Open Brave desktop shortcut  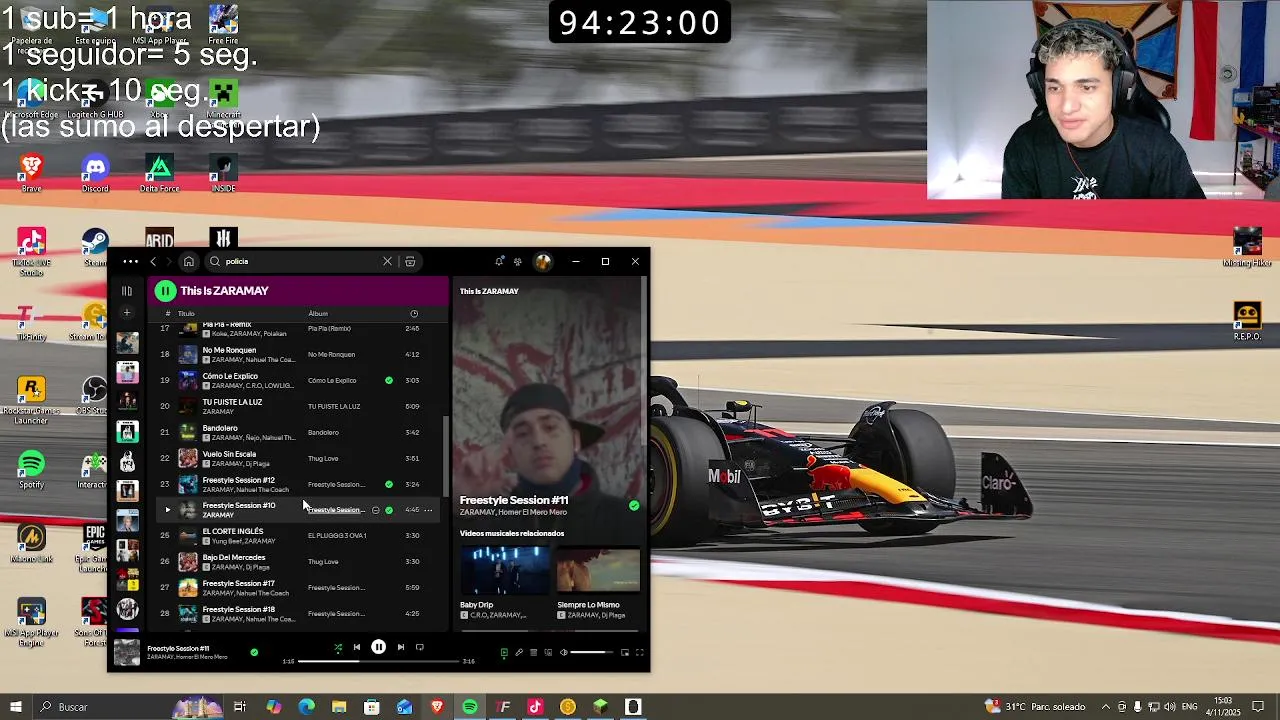coord(31,173)
